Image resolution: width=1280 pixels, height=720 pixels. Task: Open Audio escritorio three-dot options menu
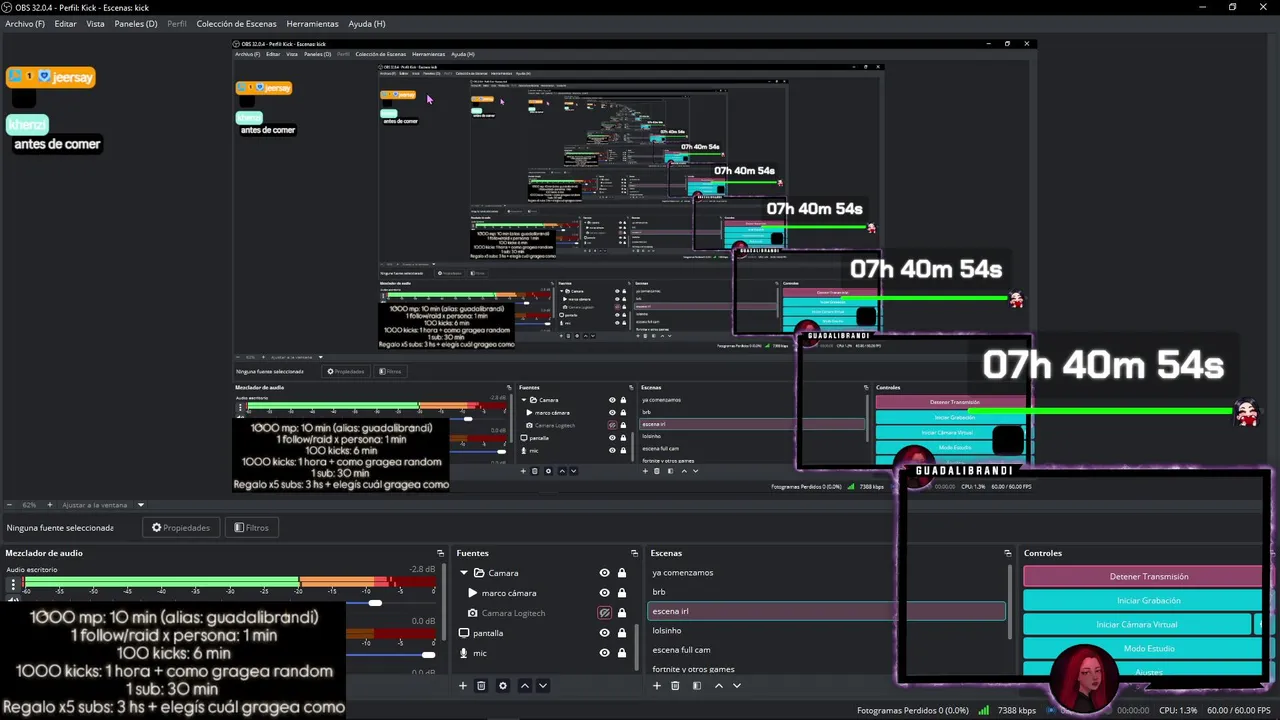point(13,584)
